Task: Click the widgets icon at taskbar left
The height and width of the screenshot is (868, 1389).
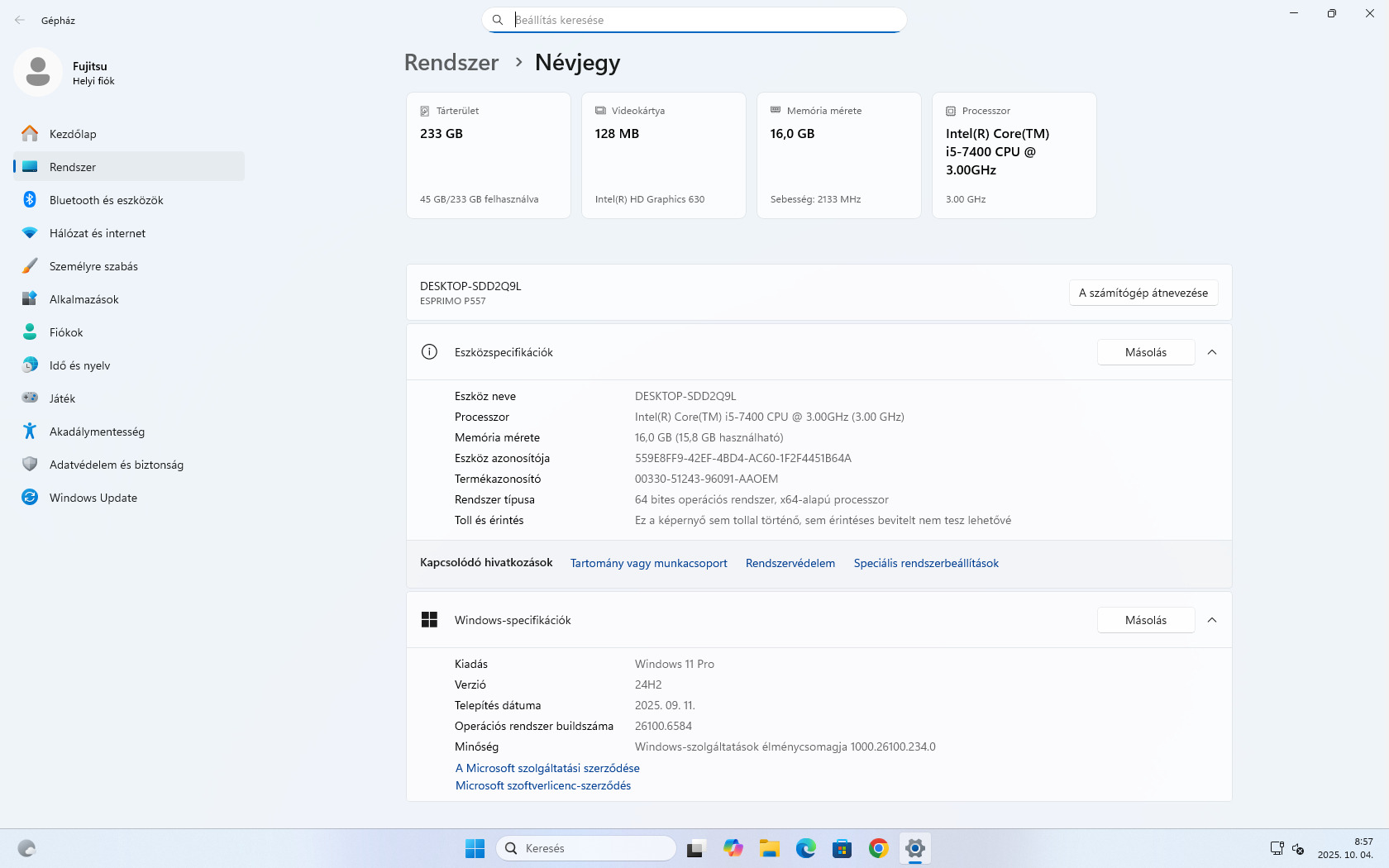Action: click(26, 848)
